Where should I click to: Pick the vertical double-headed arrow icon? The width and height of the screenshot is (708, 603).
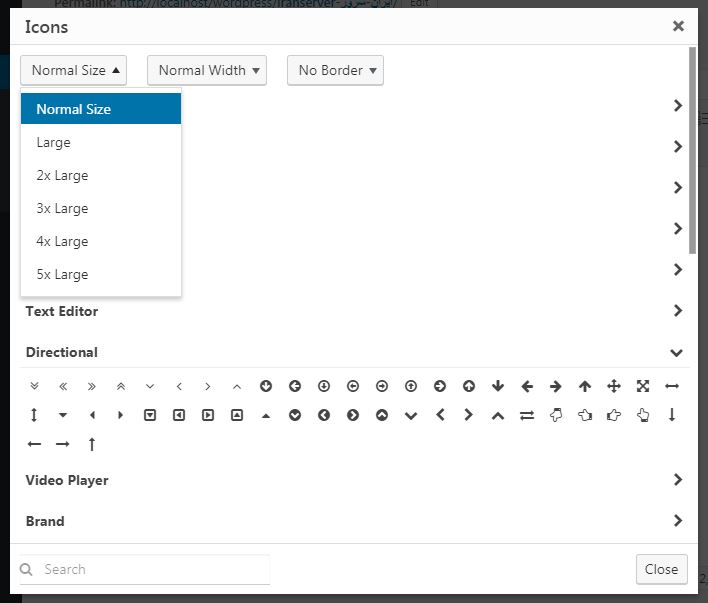[x=34, y=415]
